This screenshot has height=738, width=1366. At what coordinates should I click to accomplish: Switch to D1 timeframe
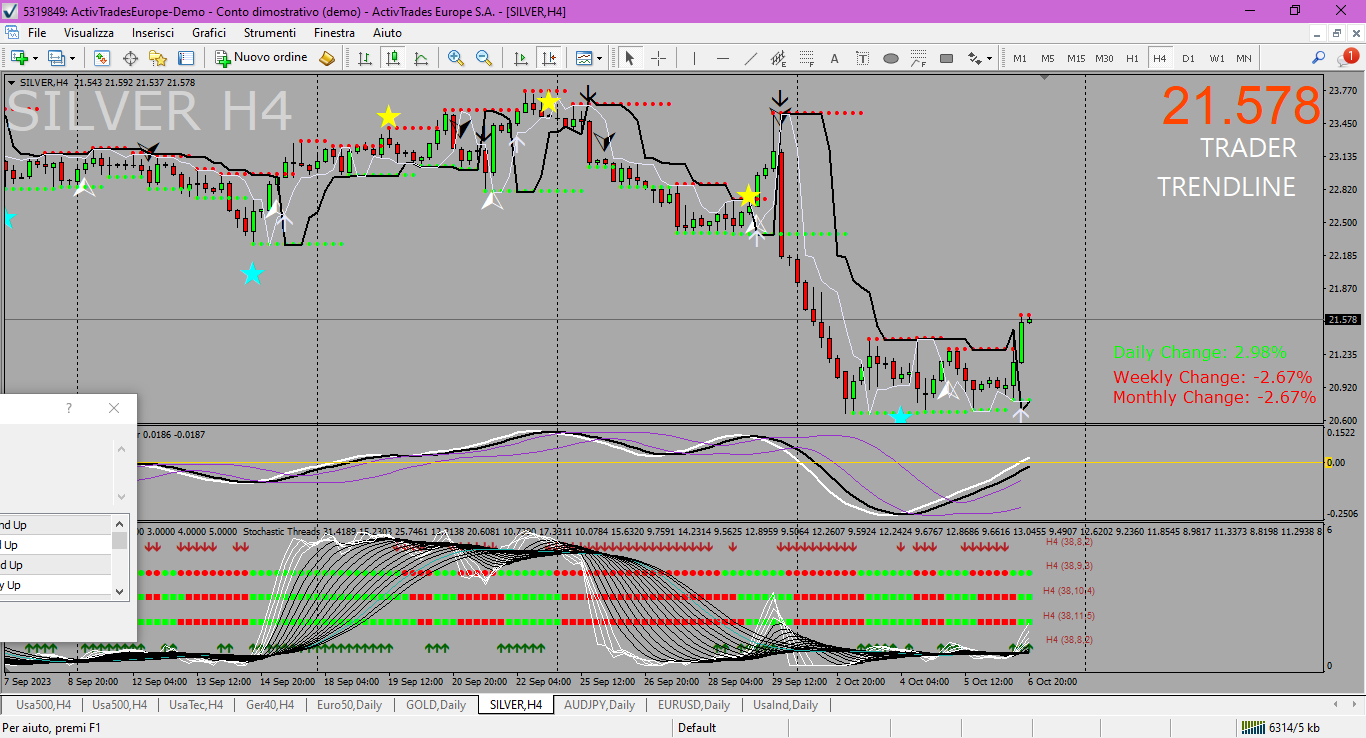pos(1188,58)
